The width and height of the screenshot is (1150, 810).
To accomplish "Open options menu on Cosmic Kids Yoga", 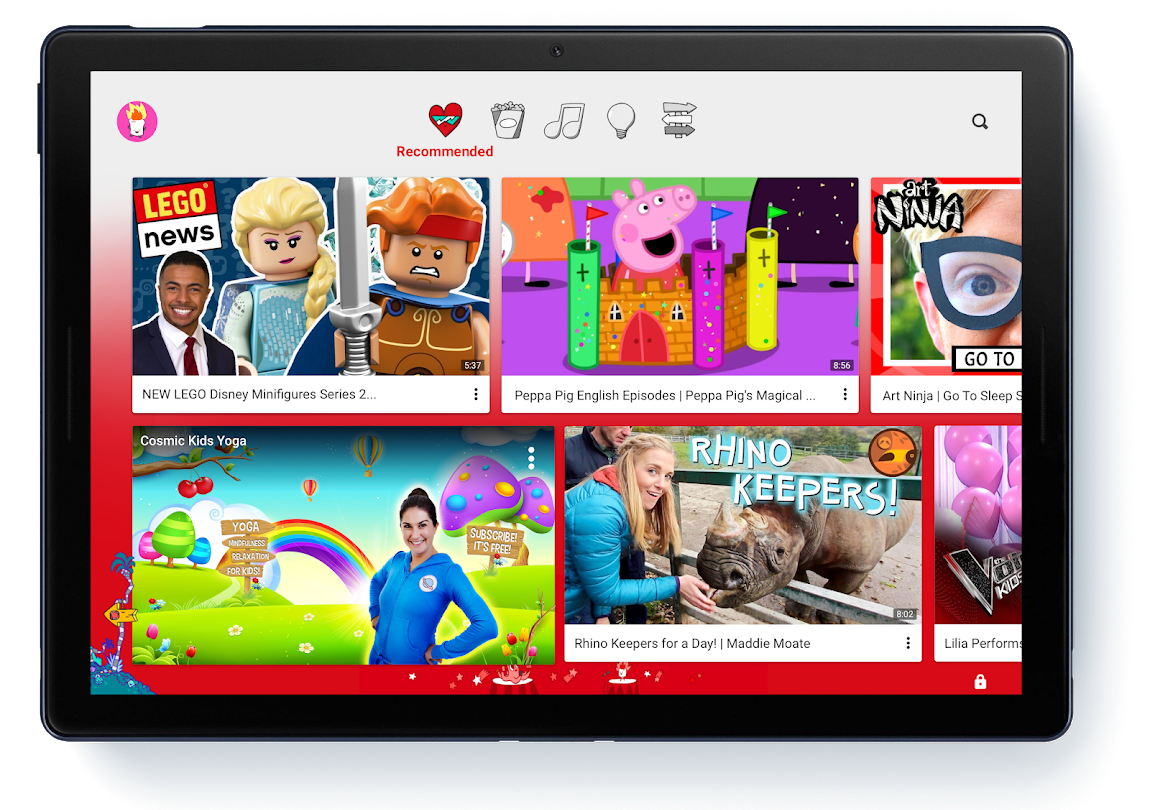I will point(531,458).
